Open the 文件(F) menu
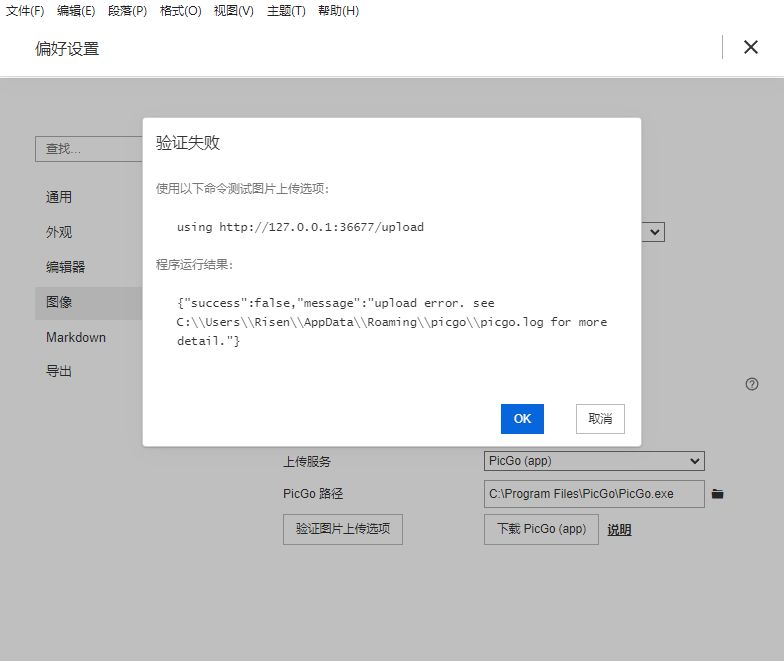Screen dimensions: 784x661 (x=25, y=11)
